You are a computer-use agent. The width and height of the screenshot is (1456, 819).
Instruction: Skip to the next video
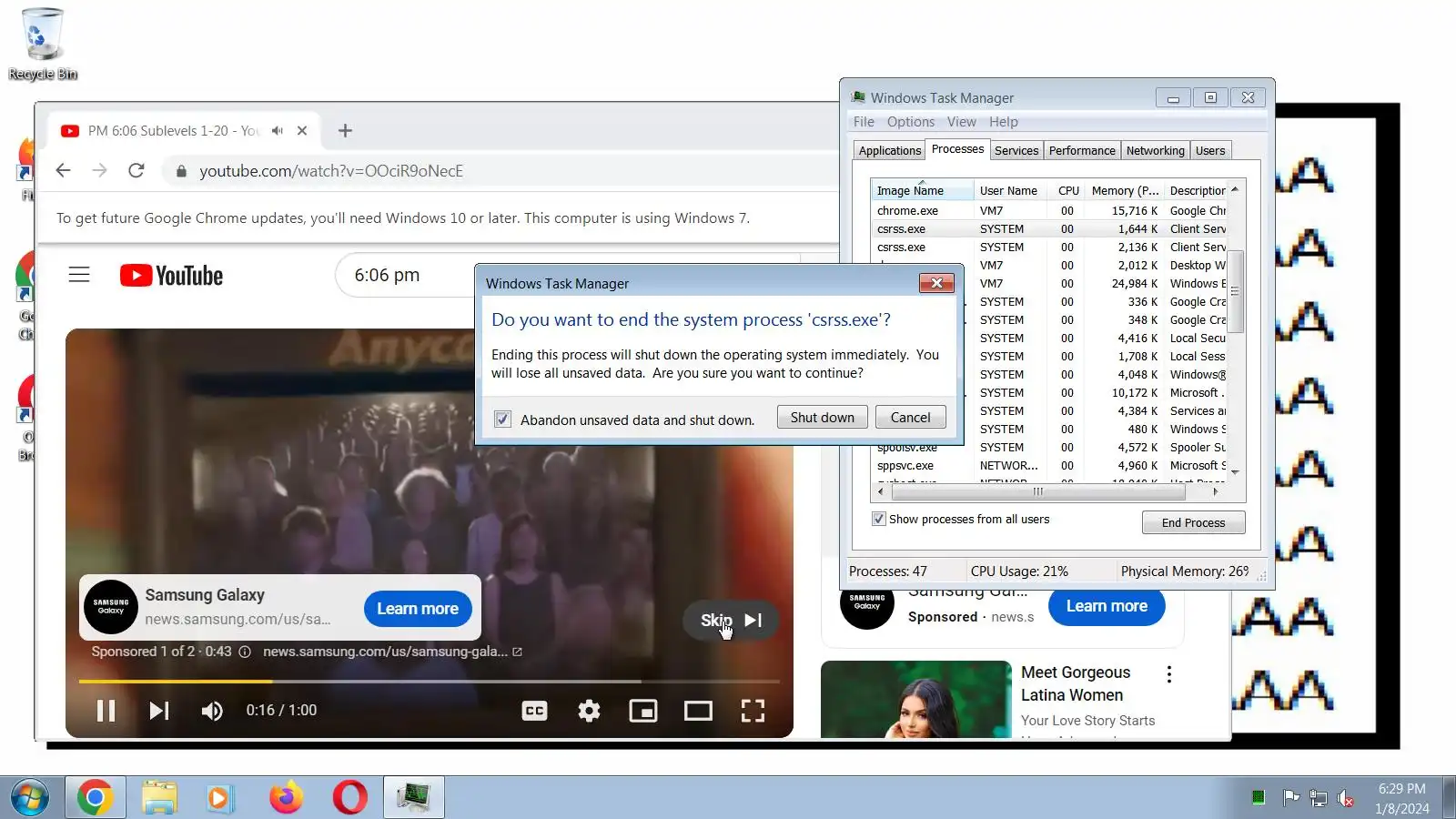click(159, 711)
